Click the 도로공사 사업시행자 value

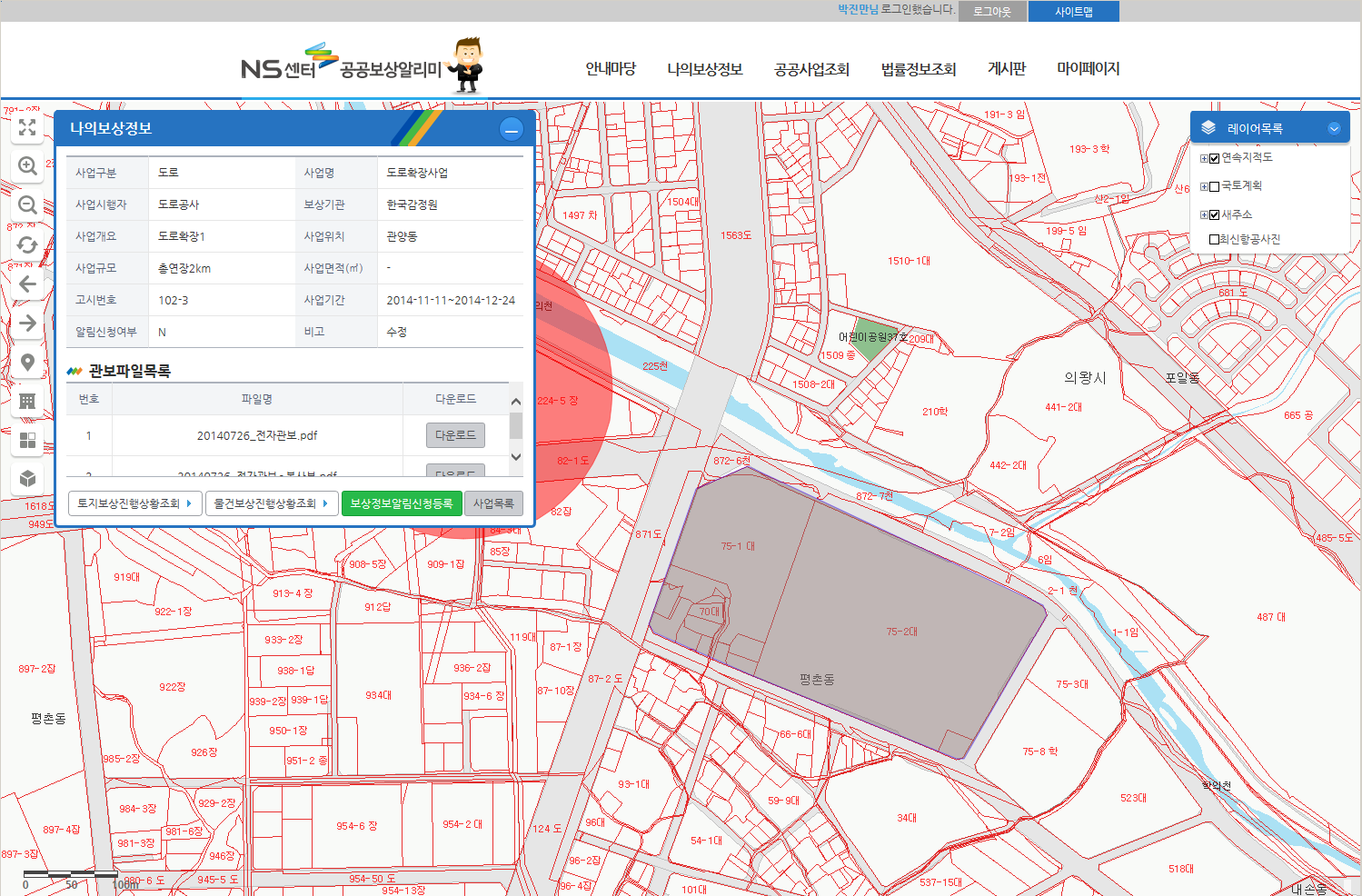[178, 204]
